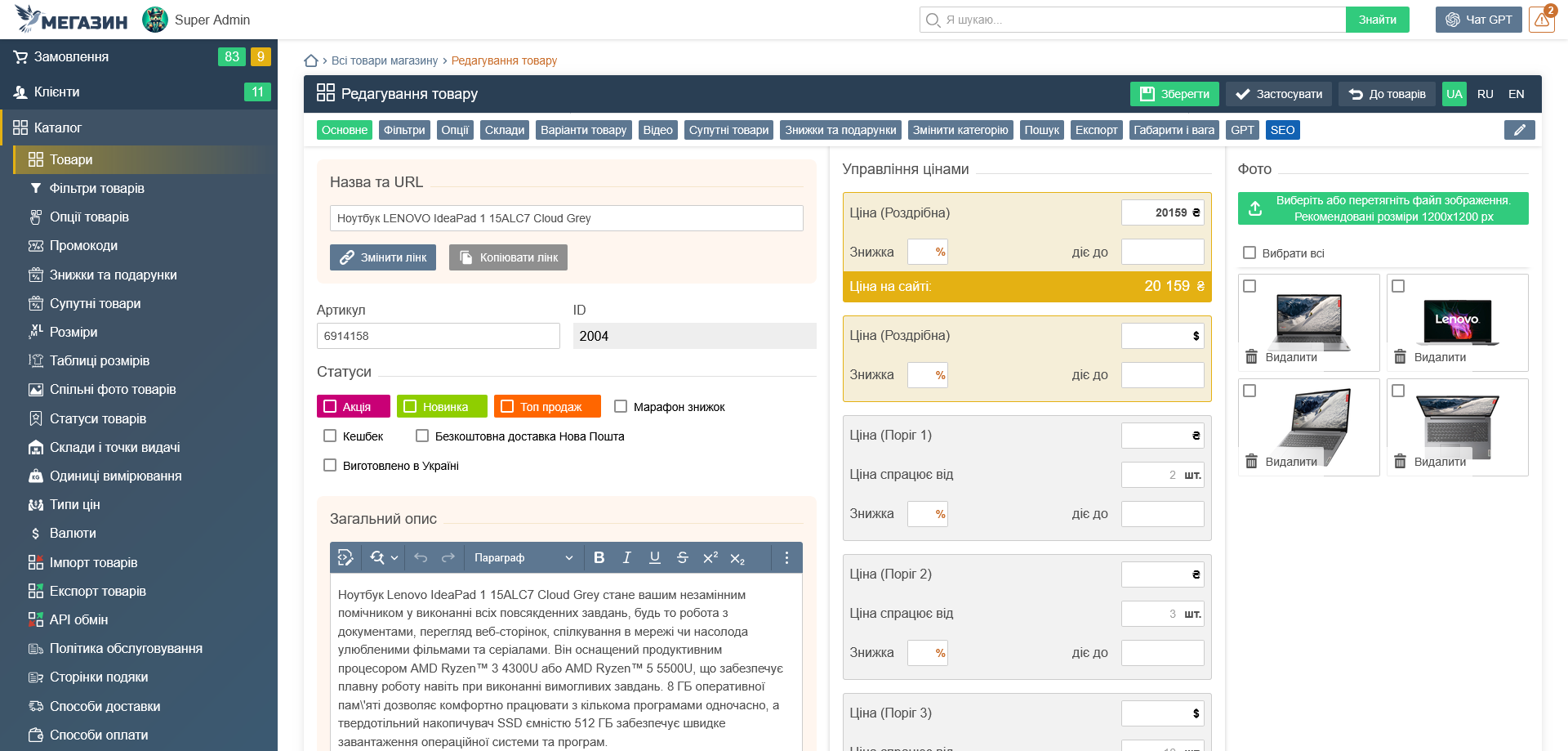Click the Змінити лінк button

tap(383, 257)
